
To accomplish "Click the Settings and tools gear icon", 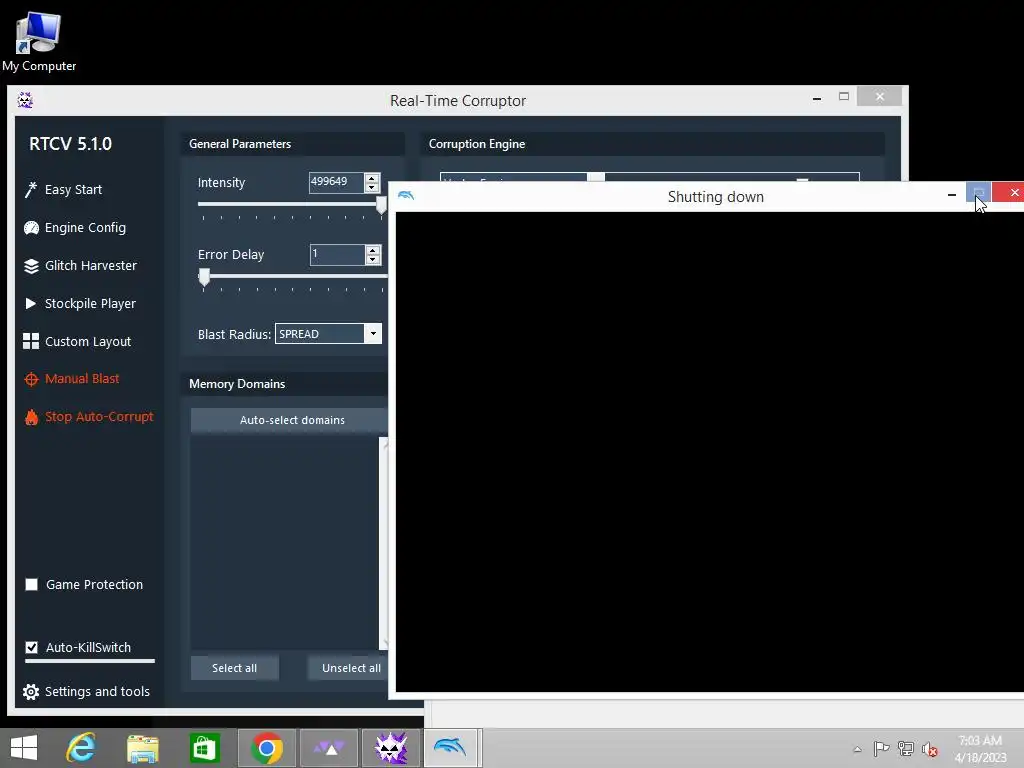I will [31, 692].
